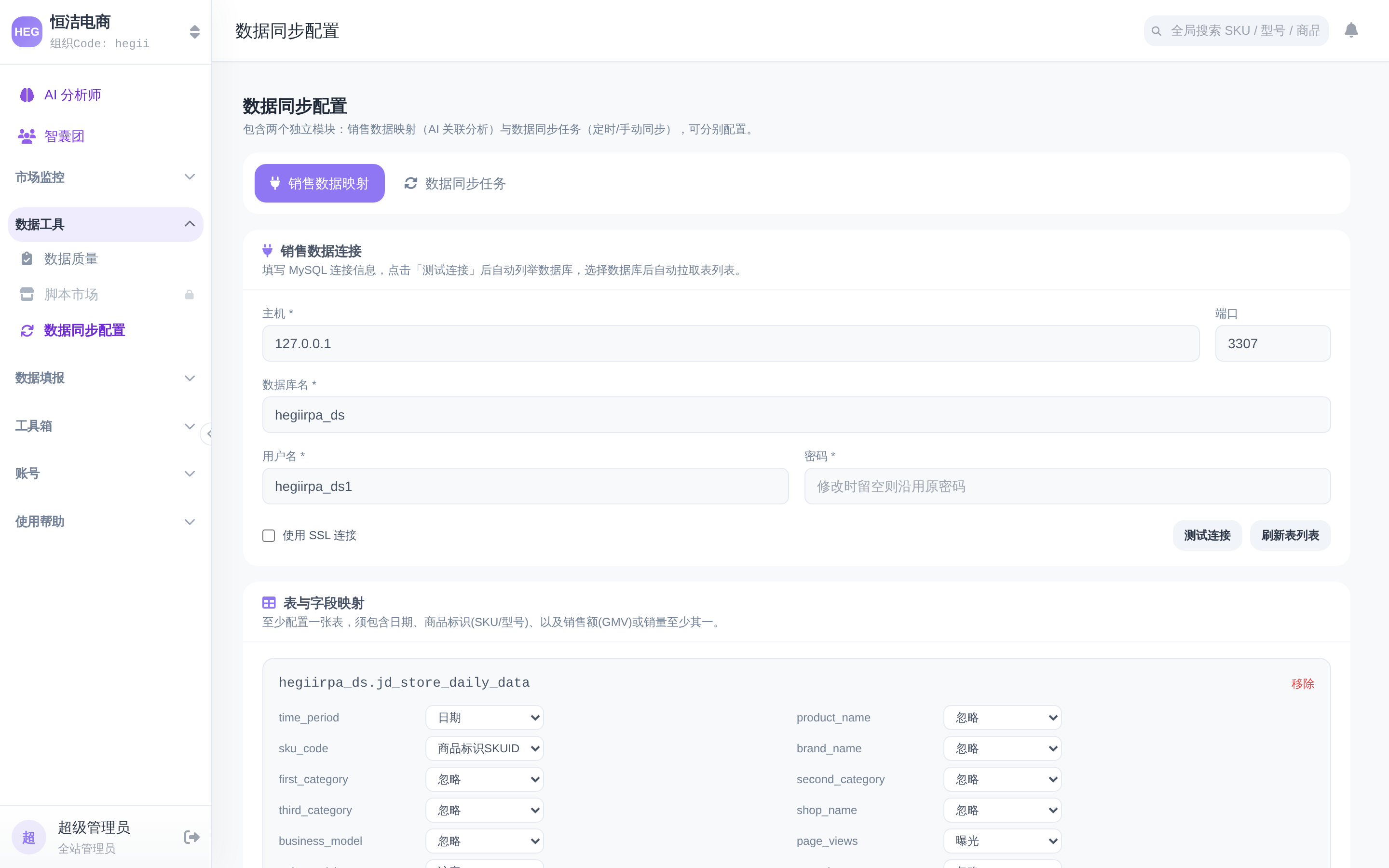
Task: Expand the 工具箱 menu section
Action: point(106,426)
